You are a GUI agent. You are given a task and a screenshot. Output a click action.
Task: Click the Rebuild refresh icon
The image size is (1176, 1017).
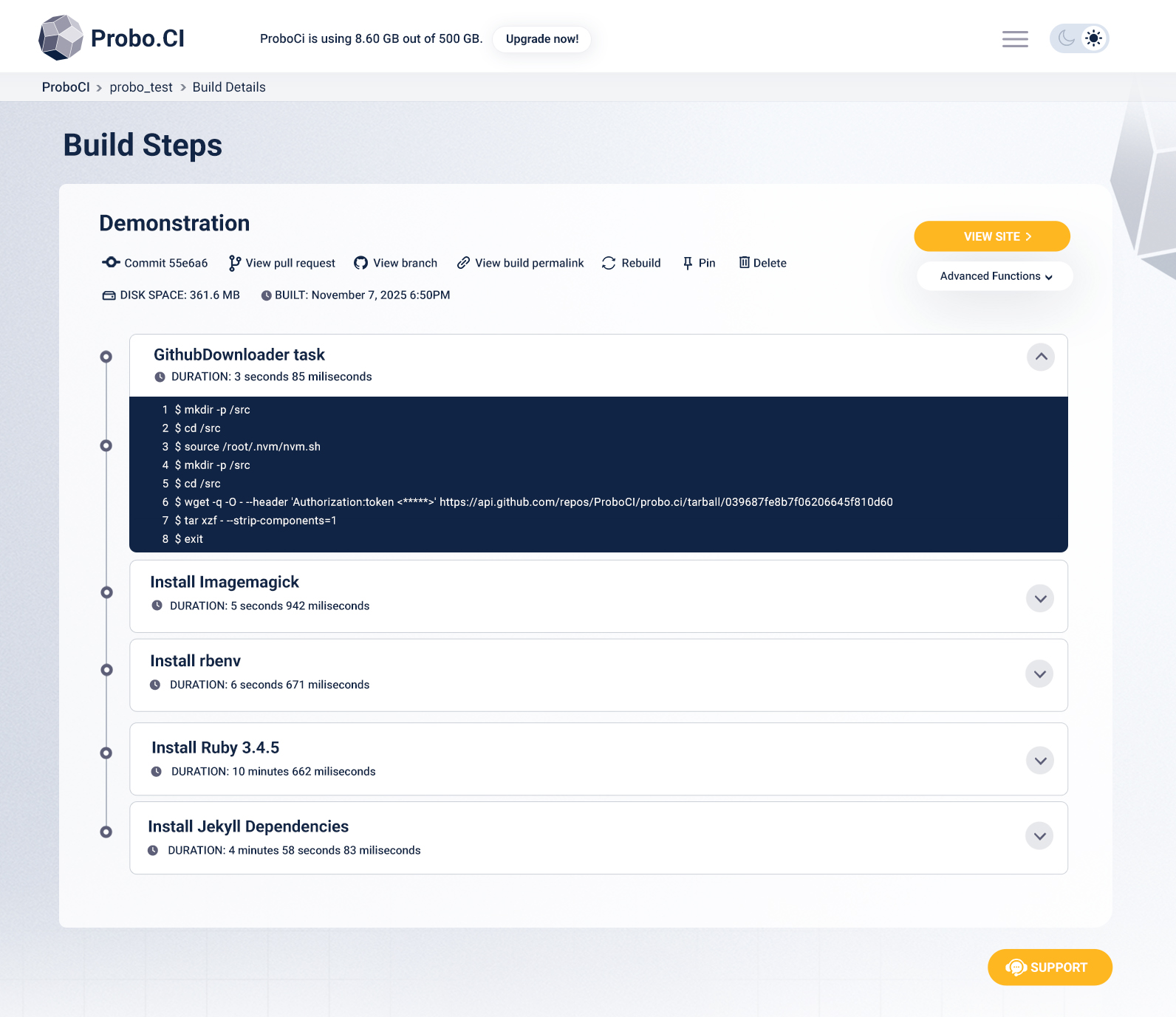(x=609, y=263)
